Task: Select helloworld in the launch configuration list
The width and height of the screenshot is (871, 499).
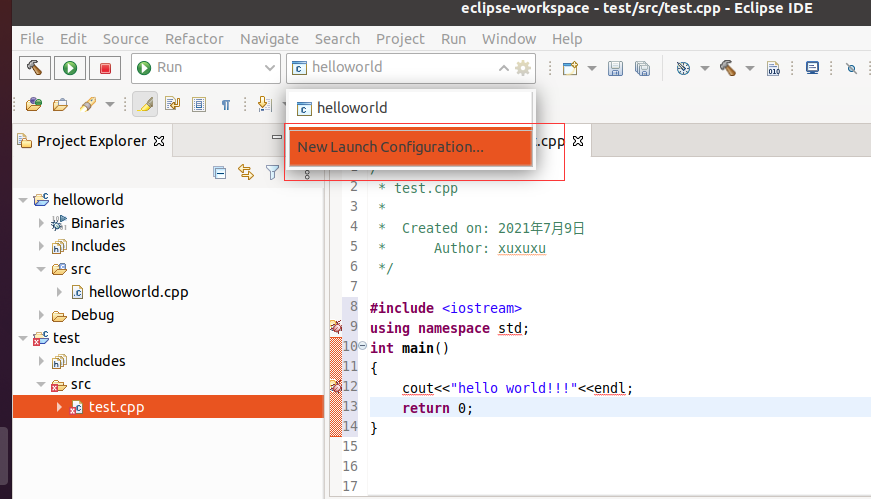Action: [x=409, y=108]
